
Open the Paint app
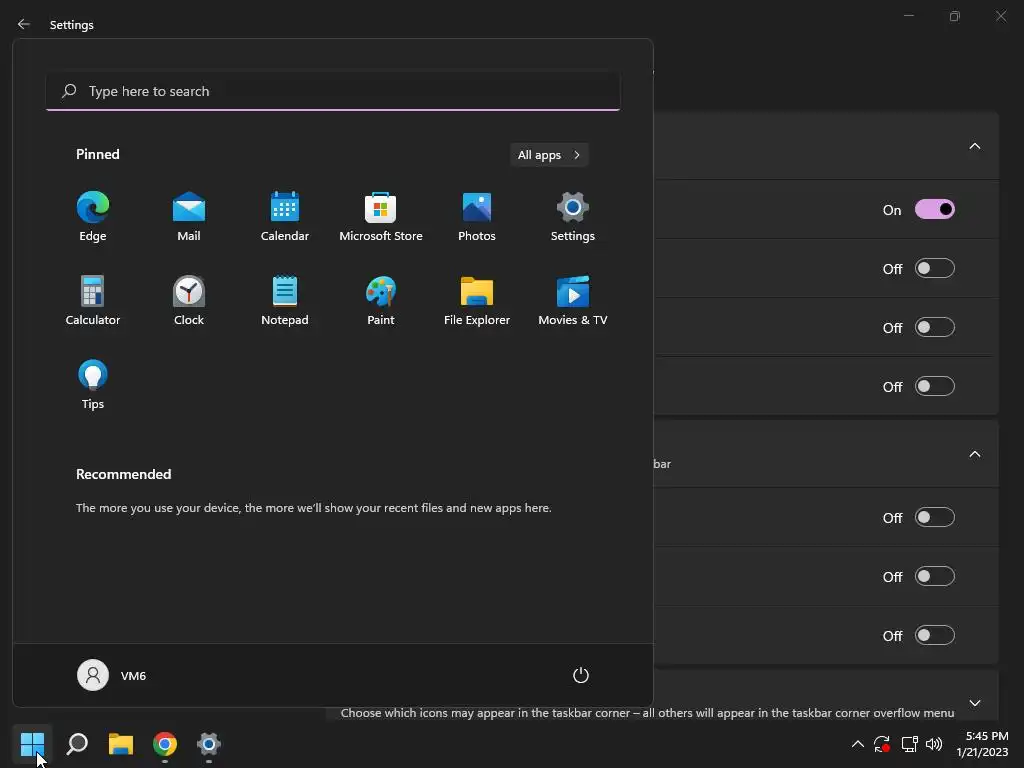(x=381, y=300)
